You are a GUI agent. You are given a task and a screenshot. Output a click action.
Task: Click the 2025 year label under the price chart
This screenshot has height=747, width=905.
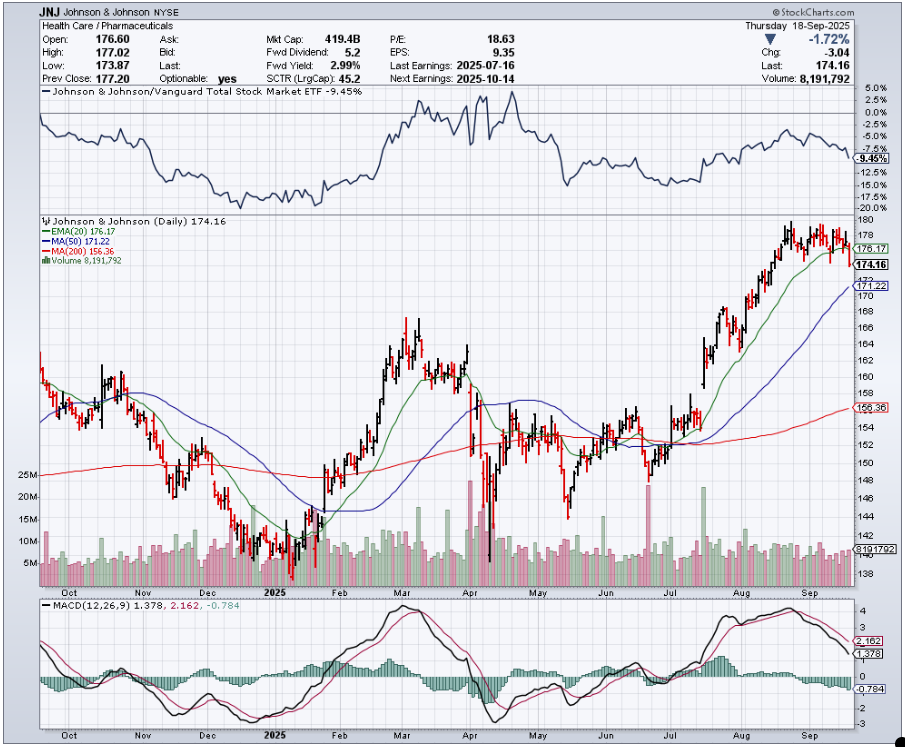point(275,593)
